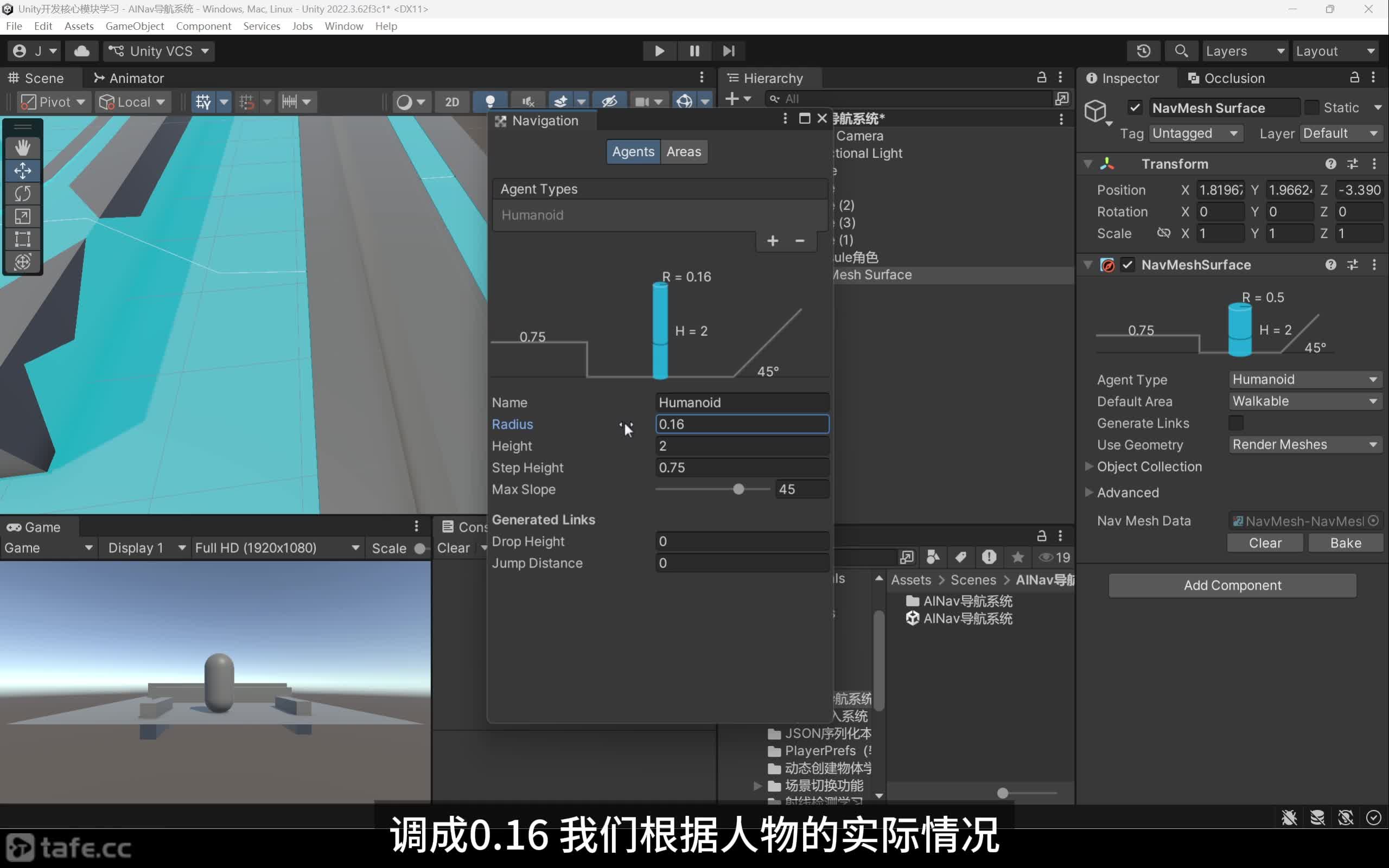Toggle the Static checkbox
1389x868 pixels.
(x=1311, y=108)
